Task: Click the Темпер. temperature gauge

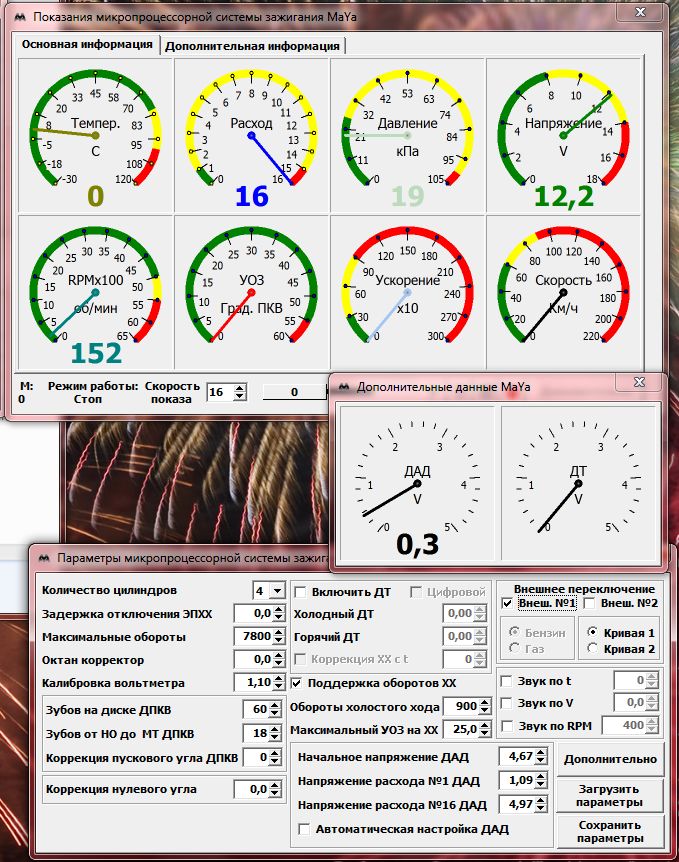Action: 95,133
